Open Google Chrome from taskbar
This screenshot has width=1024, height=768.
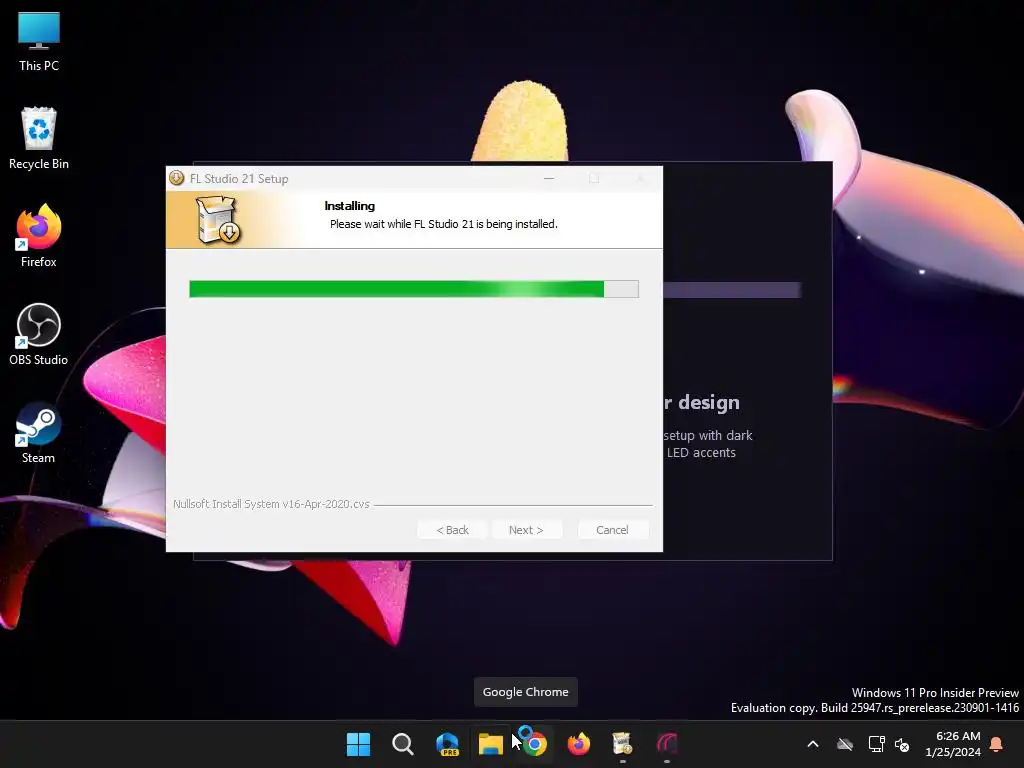pos(534,744)
